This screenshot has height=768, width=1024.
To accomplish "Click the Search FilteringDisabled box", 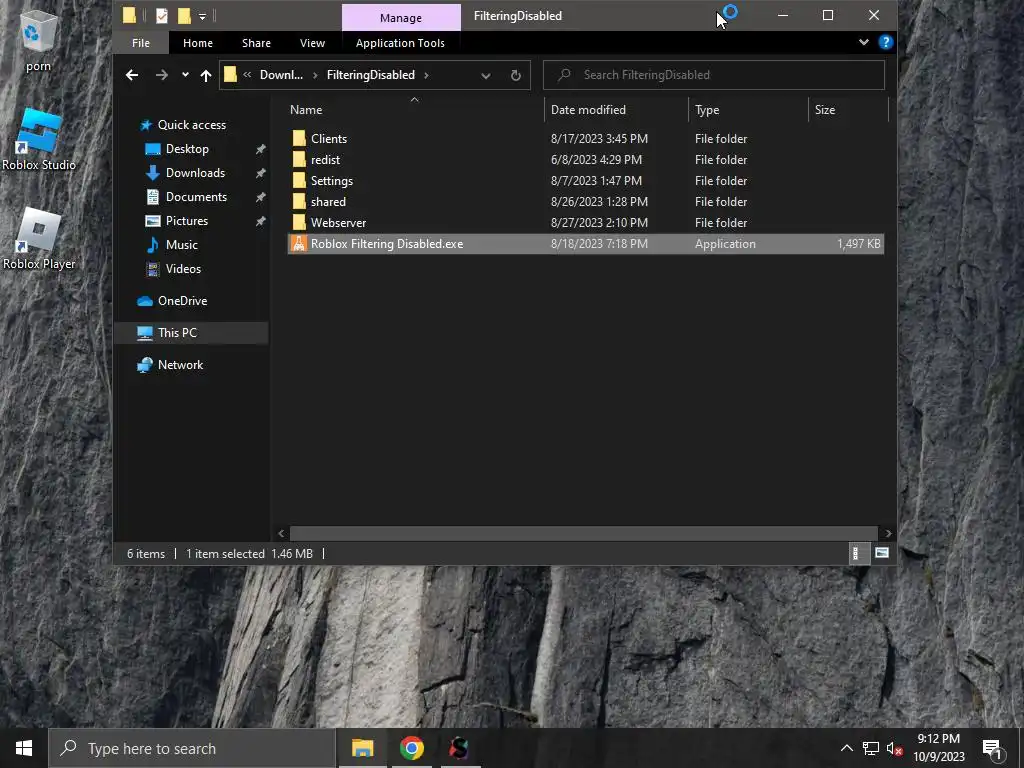I will click(x=714, y=75).
